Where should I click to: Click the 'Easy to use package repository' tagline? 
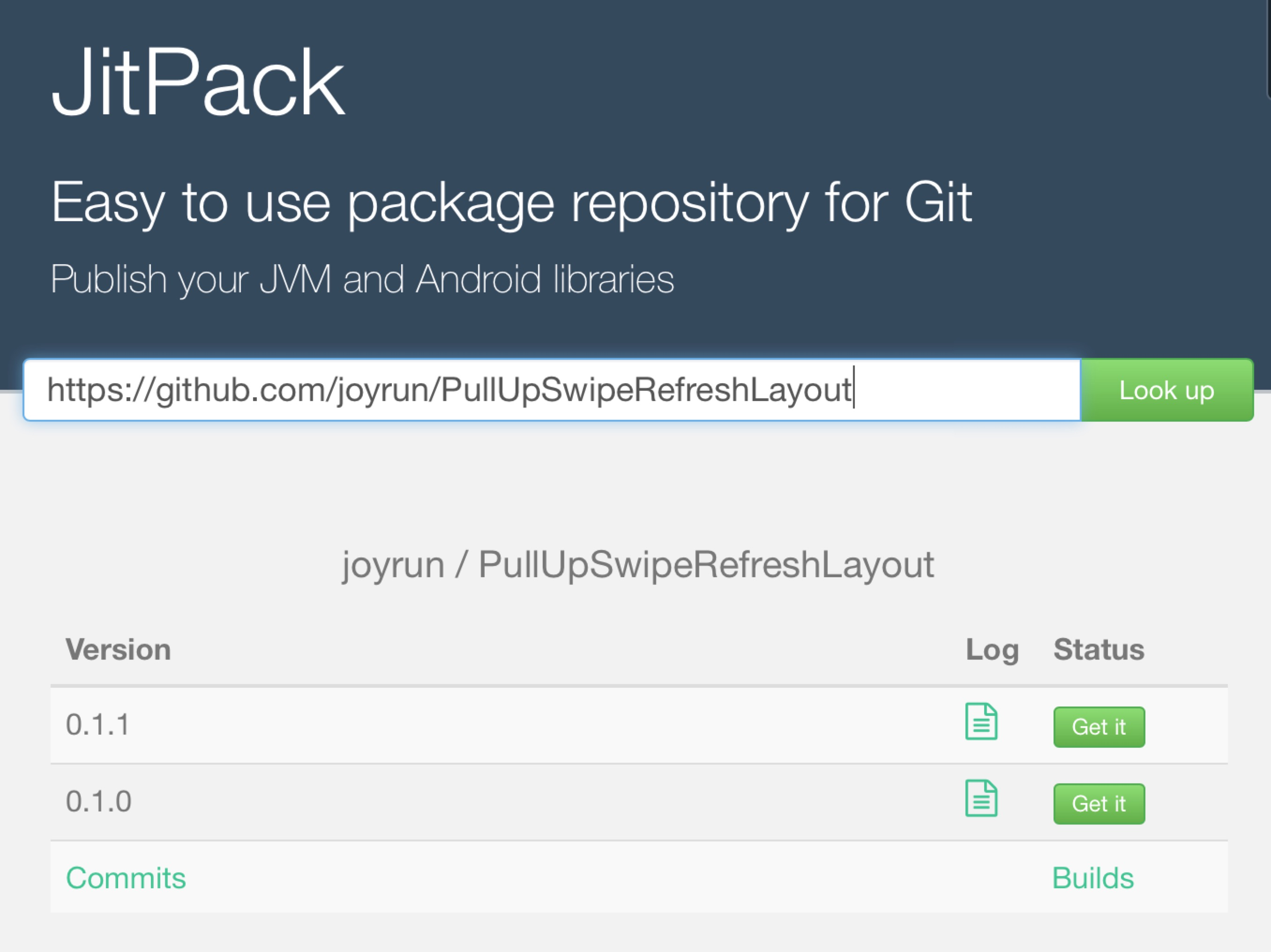[x=511, y=202]
